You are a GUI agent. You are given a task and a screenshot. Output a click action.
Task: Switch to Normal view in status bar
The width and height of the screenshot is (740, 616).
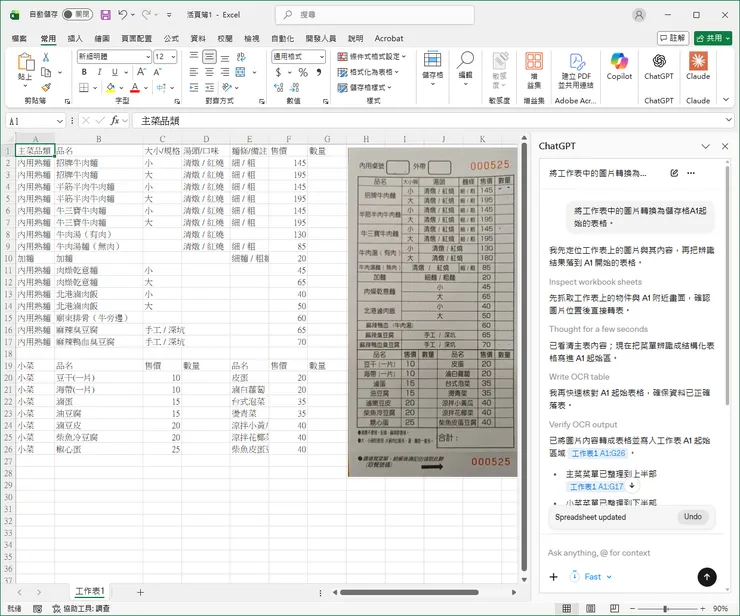click(x=567, y=608)
